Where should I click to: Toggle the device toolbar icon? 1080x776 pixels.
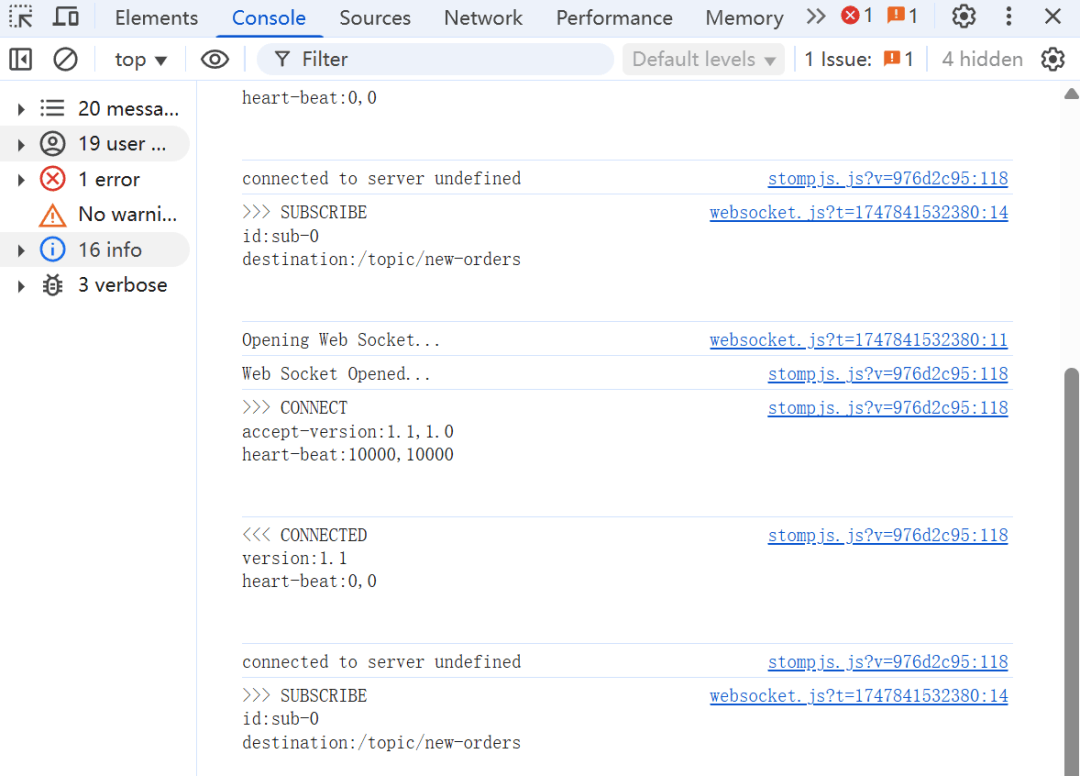(x=65, y=17)
